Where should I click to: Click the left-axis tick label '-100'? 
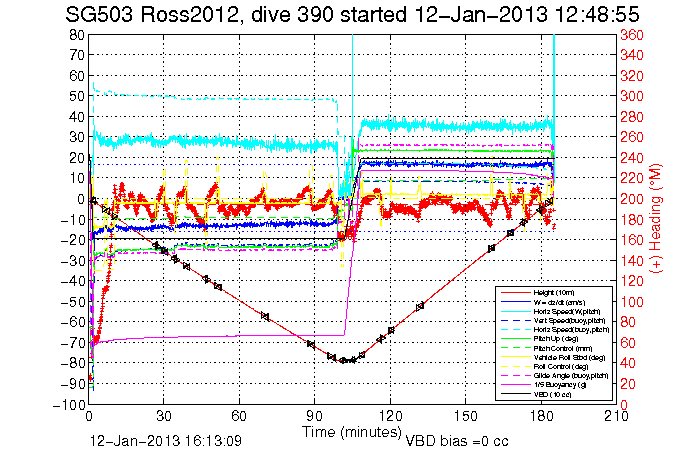click(69, 405)
